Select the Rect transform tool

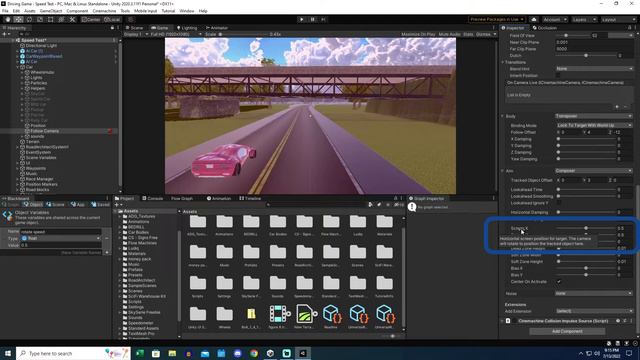click(51, 19)
